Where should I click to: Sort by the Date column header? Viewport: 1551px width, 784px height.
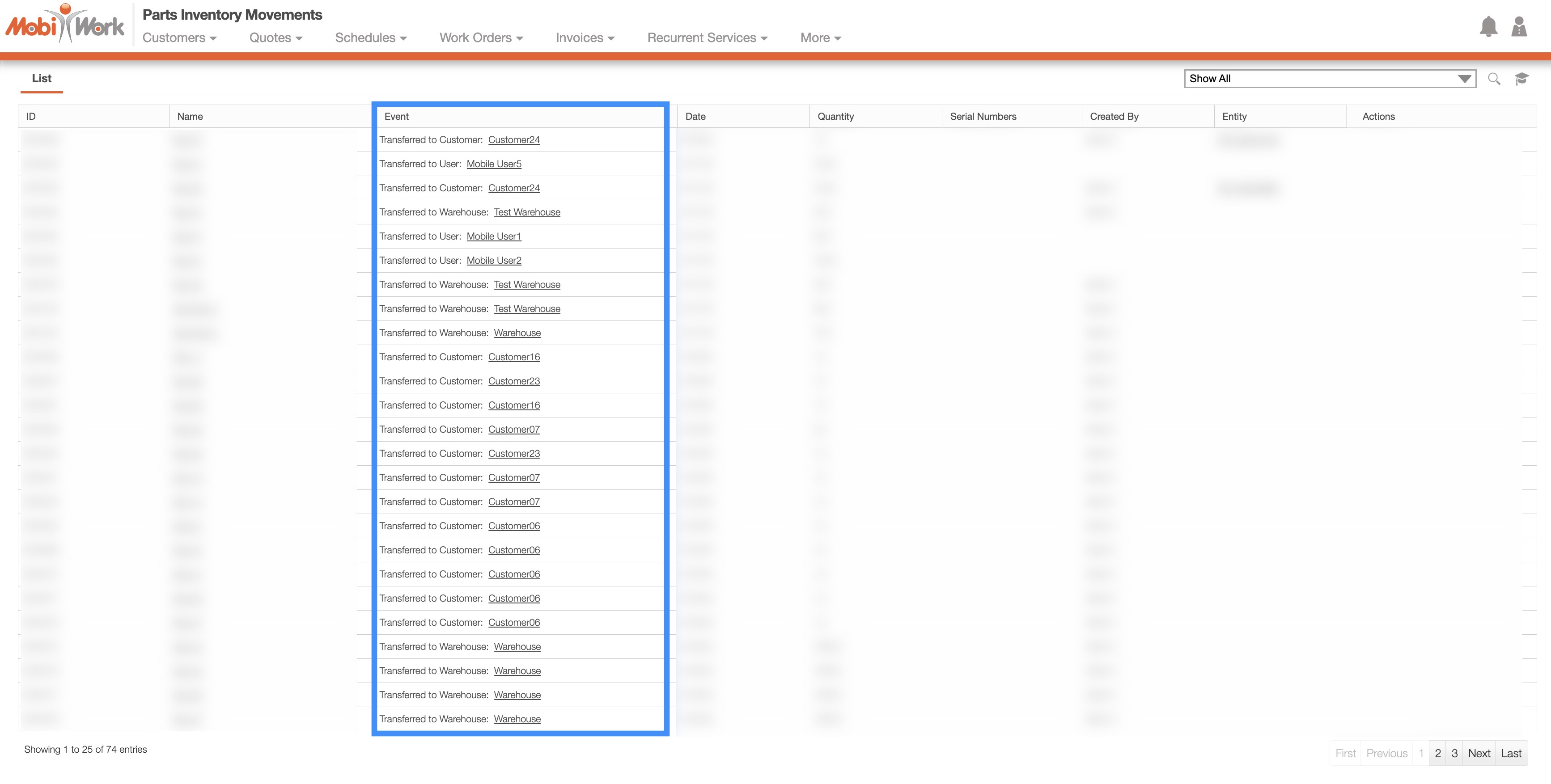click(x=695, y=117)
